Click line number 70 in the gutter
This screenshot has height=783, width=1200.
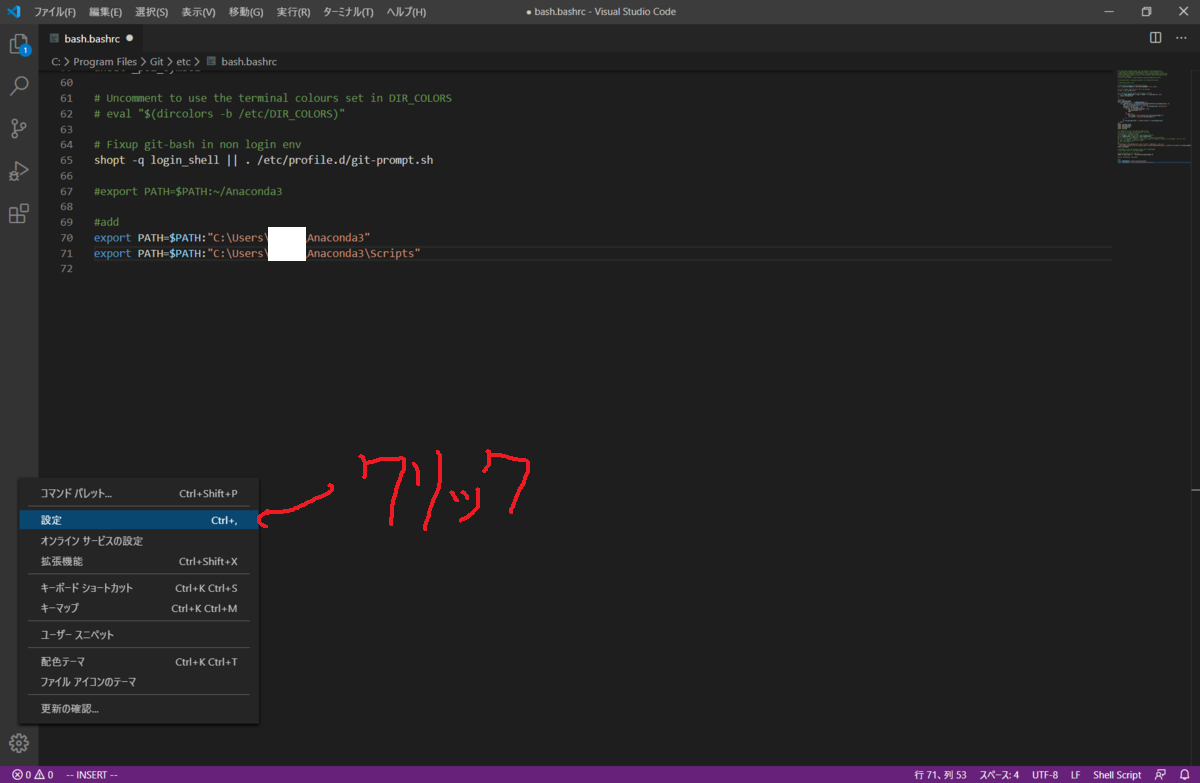pyautogui.click(x=66, y=238)
